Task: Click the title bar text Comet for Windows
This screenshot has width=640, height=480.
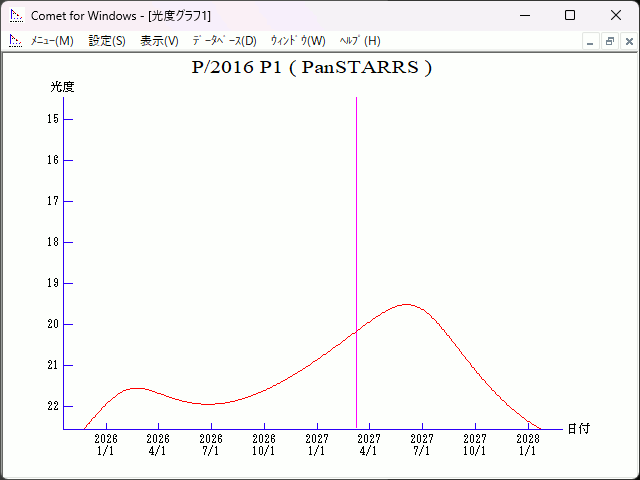Action: pos(84,16)
